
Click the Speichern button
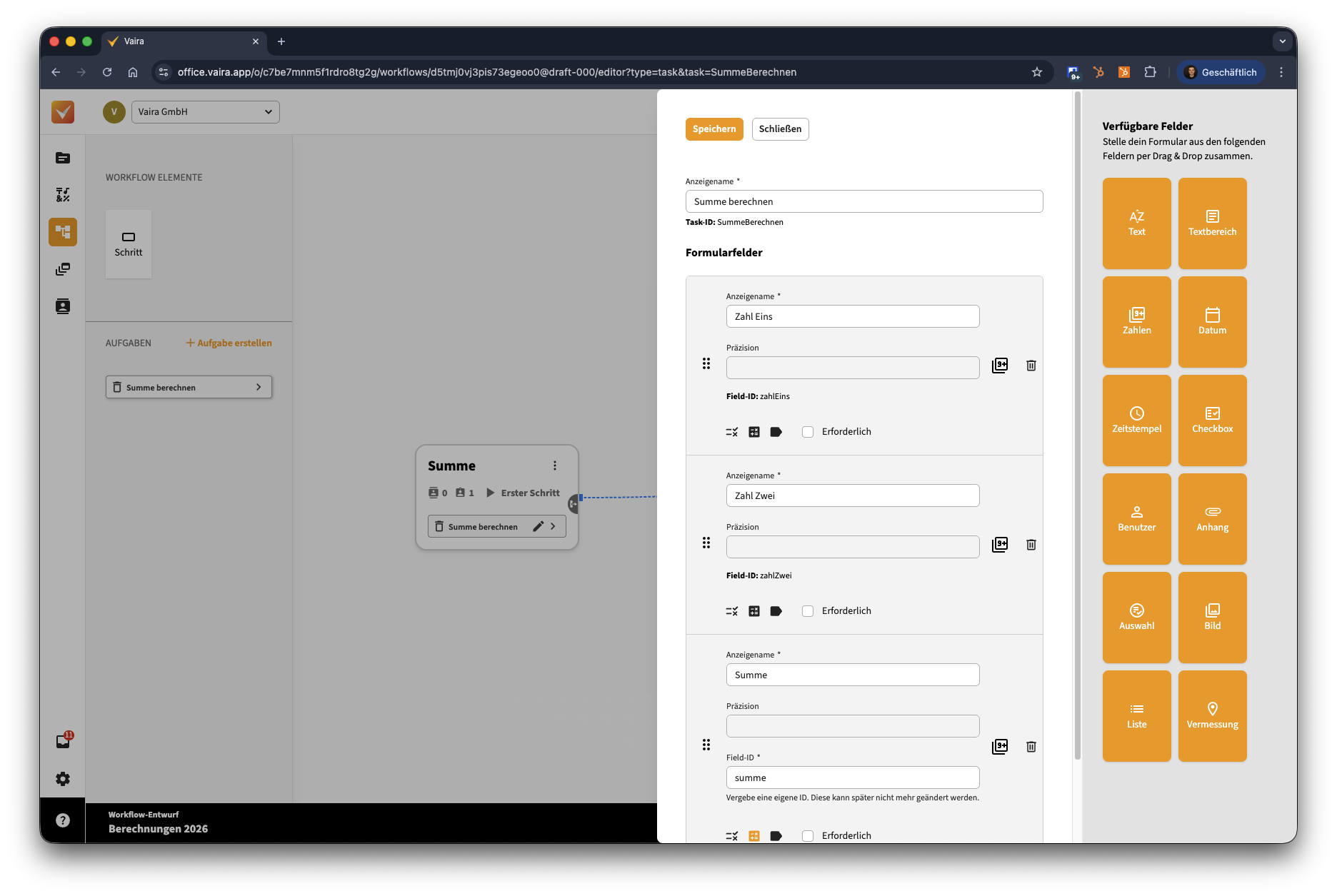pos(714,129)
